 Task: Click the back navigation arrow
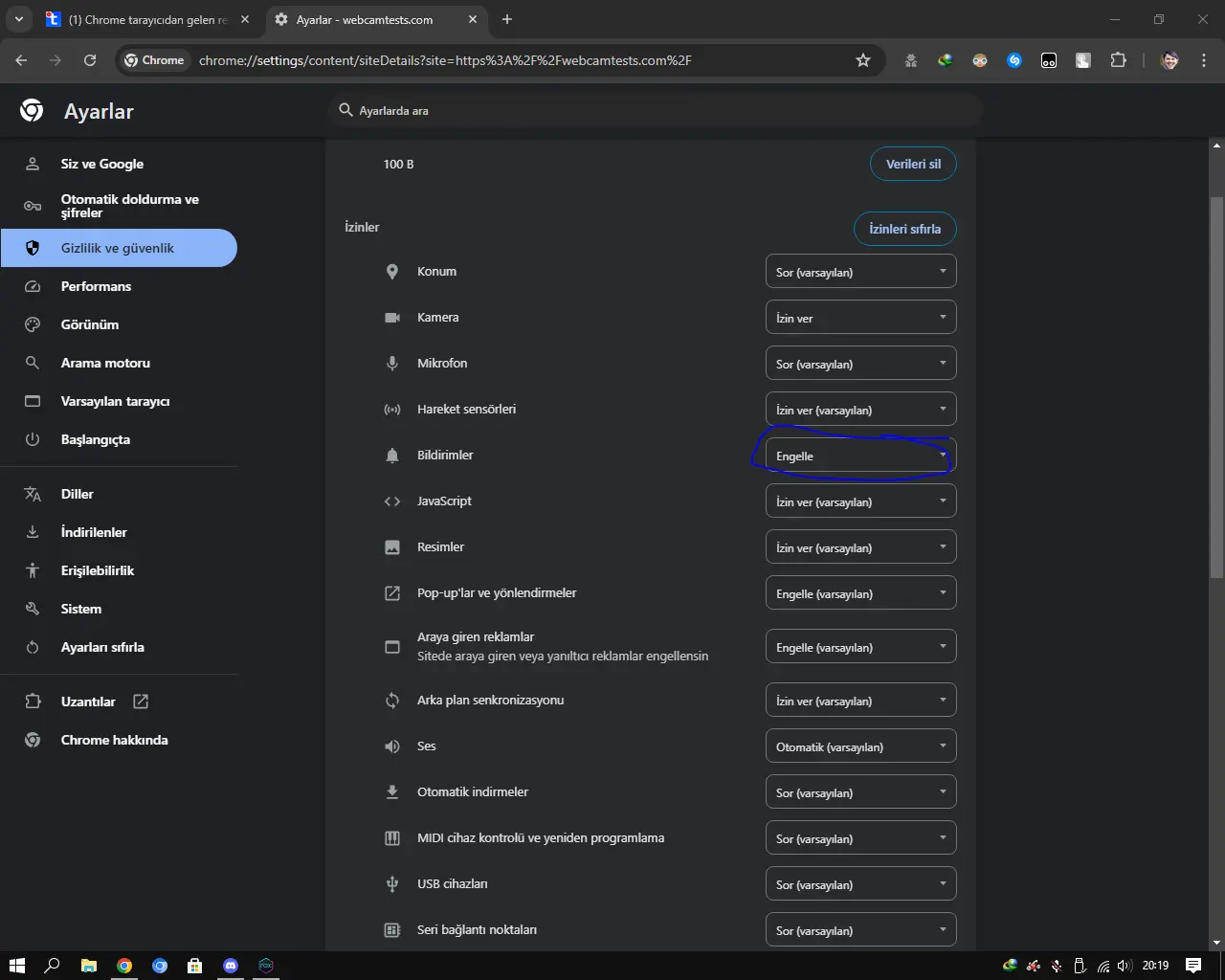(21, 60)
